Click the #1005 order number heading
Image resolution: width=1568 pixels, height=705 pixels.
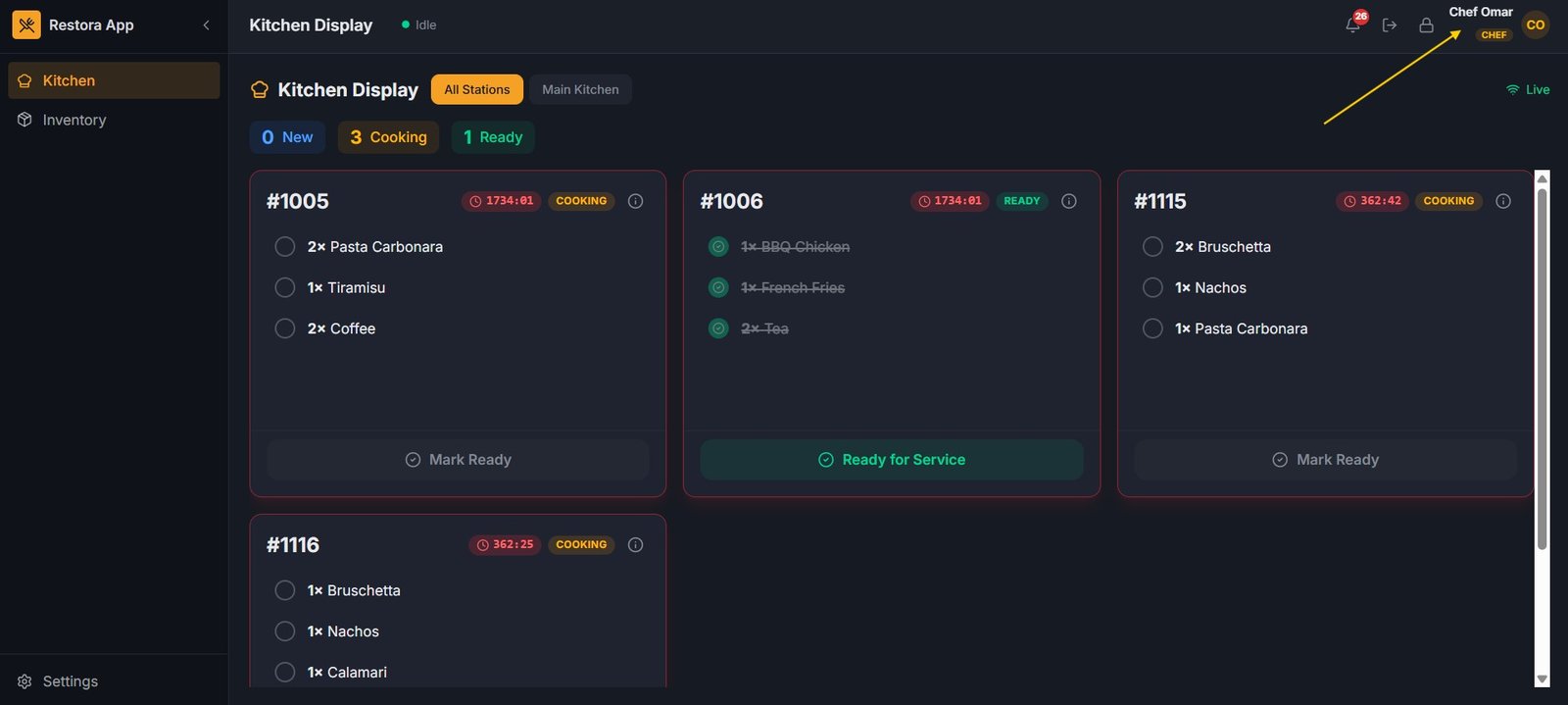pyautogui.click(x=298, y=201)
